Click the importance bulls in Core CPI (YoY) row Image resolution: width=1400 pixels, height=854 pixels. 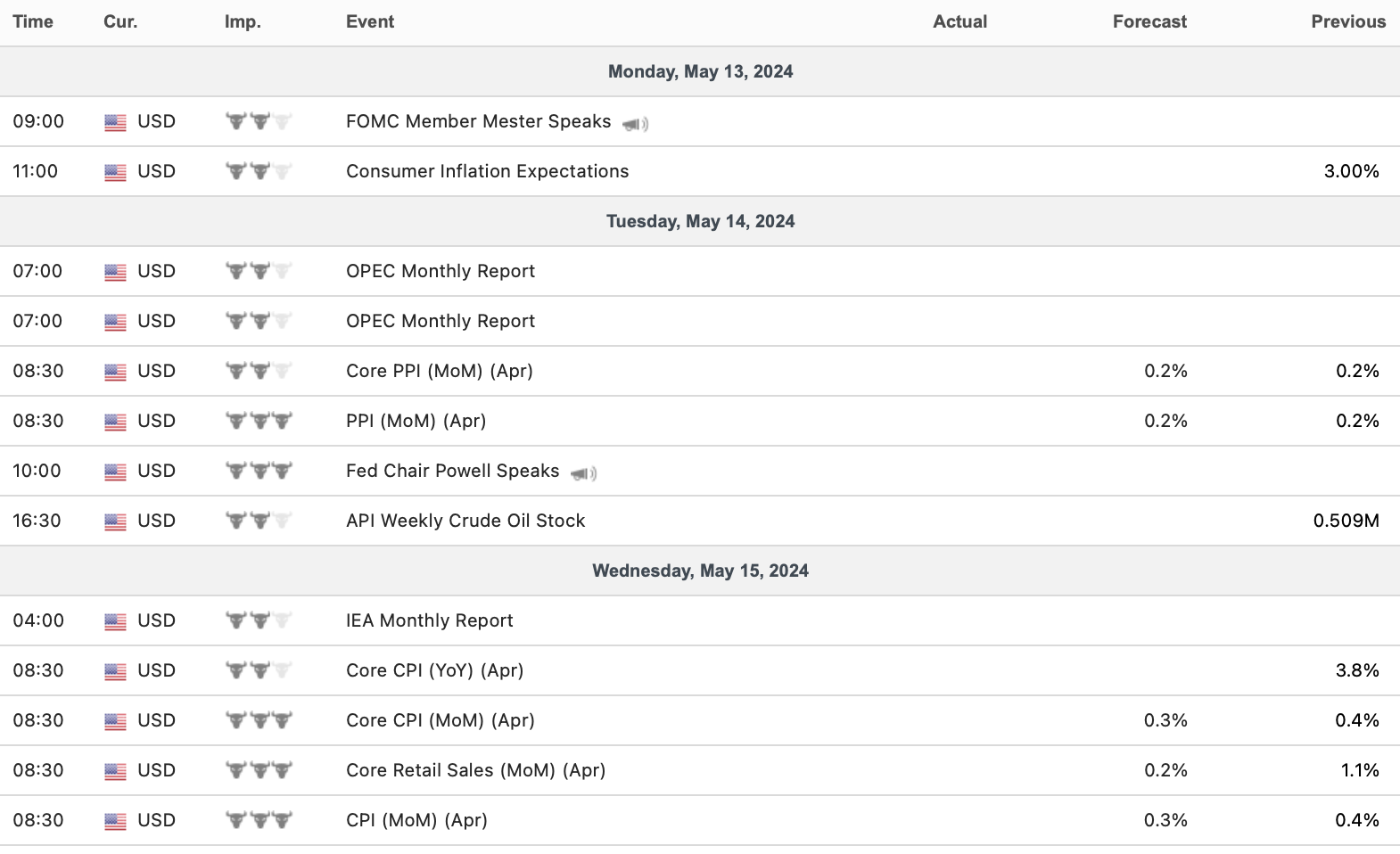click(x=259, y=670)
